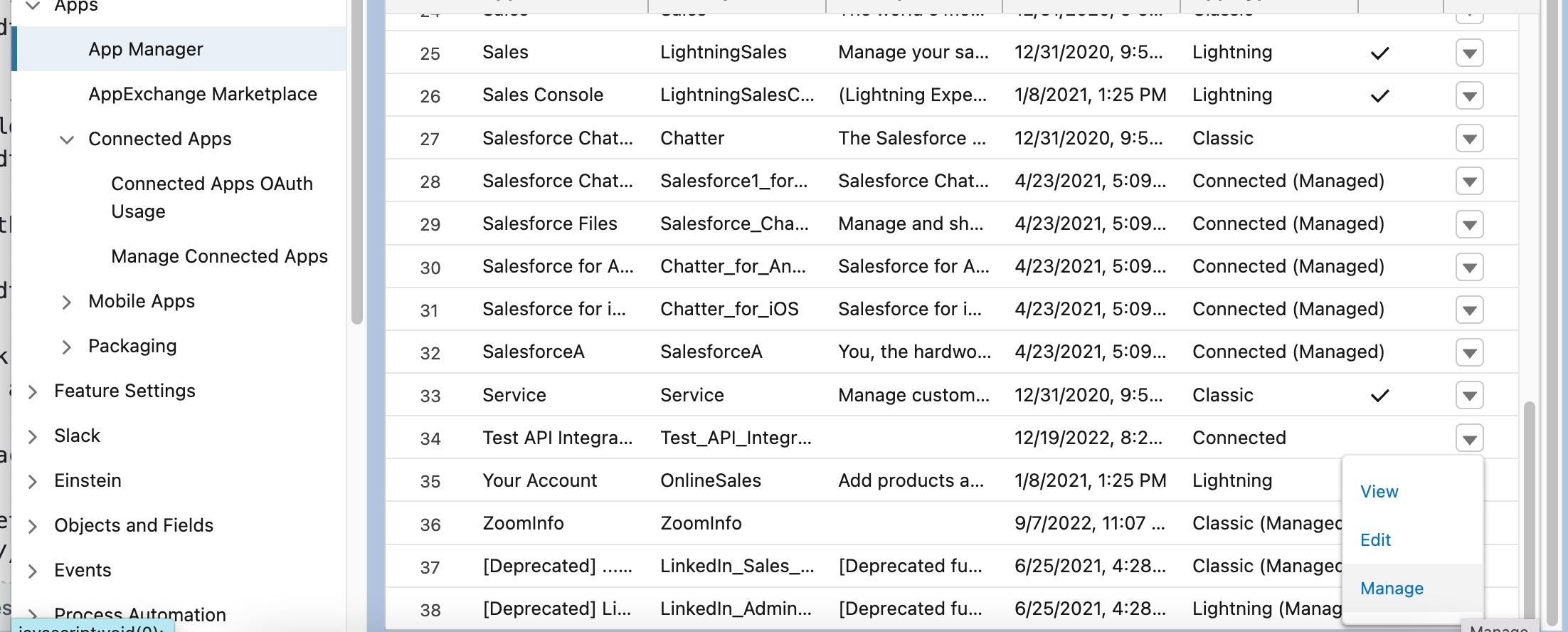This screenshot has width=1568, height=632.
Task: Expand the Mobile Apps tree section
Action: (66, 302)
